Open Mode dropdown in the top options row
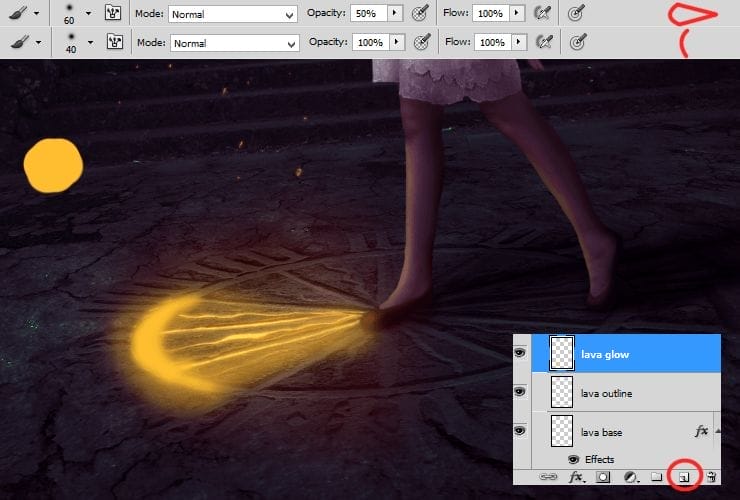This screenshot has height=500, width=740. point(232,14)
